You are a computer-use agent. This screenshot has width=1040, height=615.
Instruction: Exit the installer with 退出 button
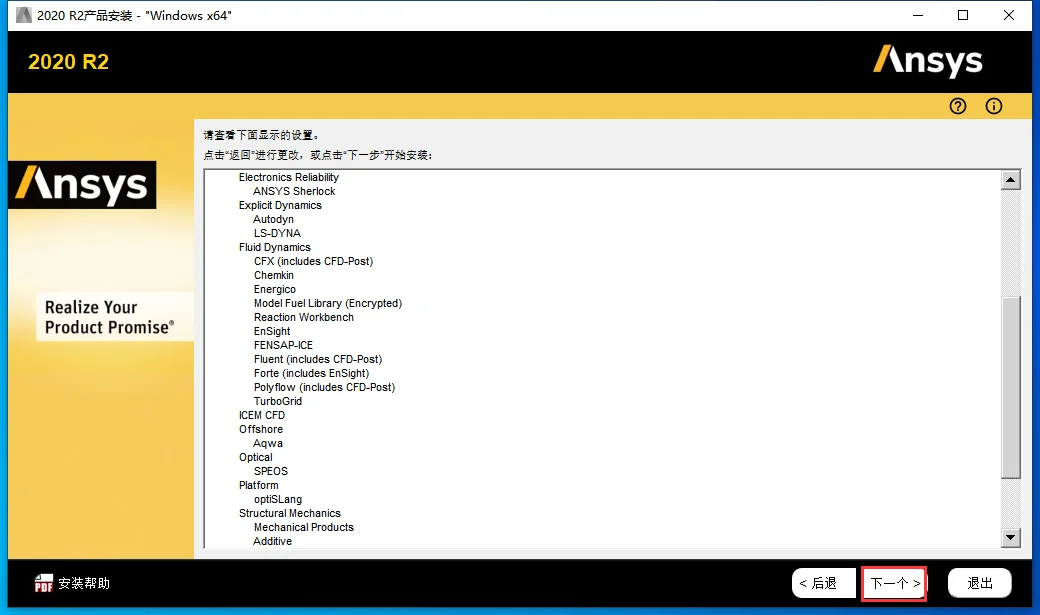click(980, 583)
